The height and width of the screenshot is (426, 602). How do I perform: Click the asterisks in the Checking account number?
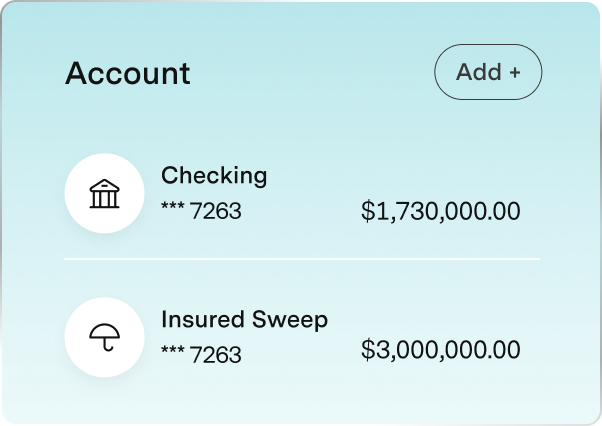[x=173, y=209]
